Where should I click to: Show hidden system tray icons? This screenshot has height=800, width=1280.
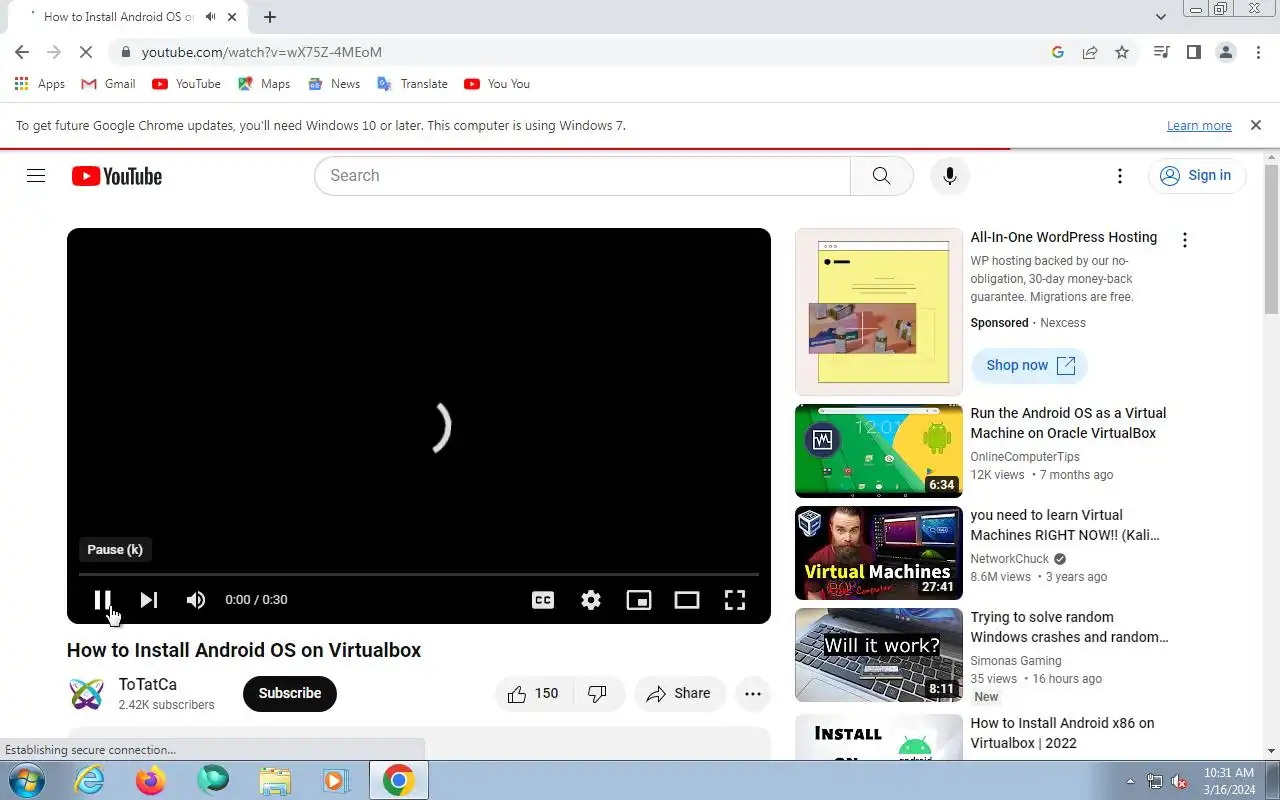click(1130, 781)
